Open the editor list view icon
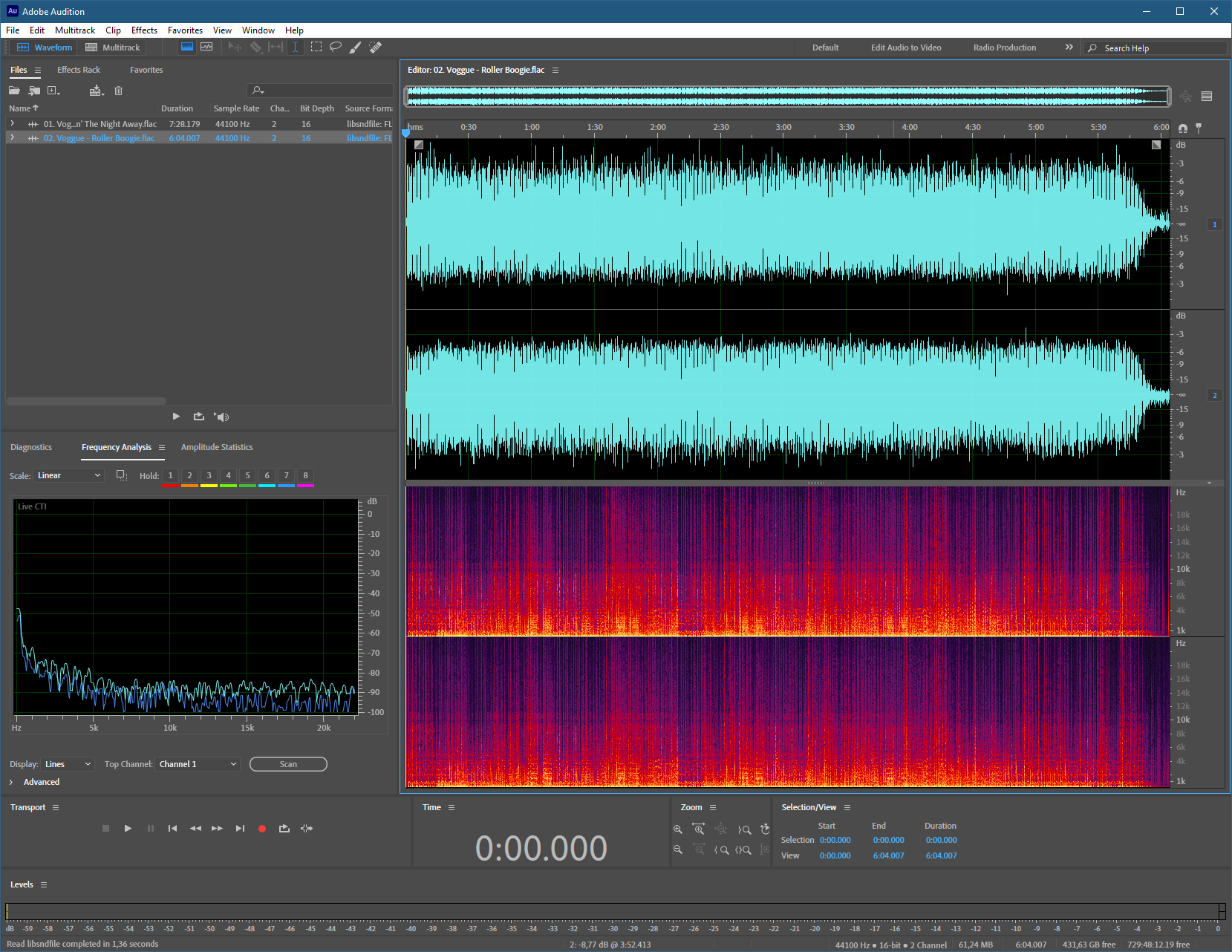This screenshot has height=952, width=1232. click(1207, 96)
